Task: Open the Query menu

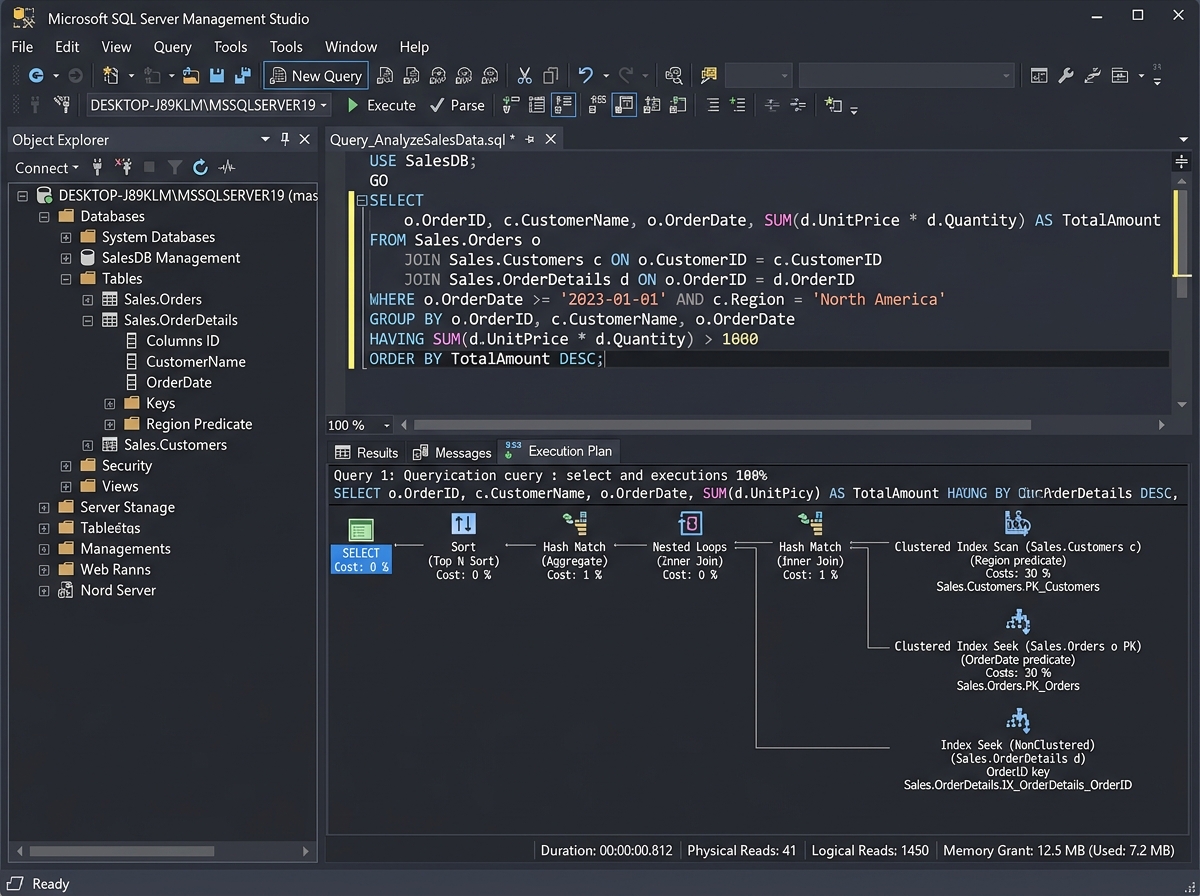Action: click(x=172, y=46)
